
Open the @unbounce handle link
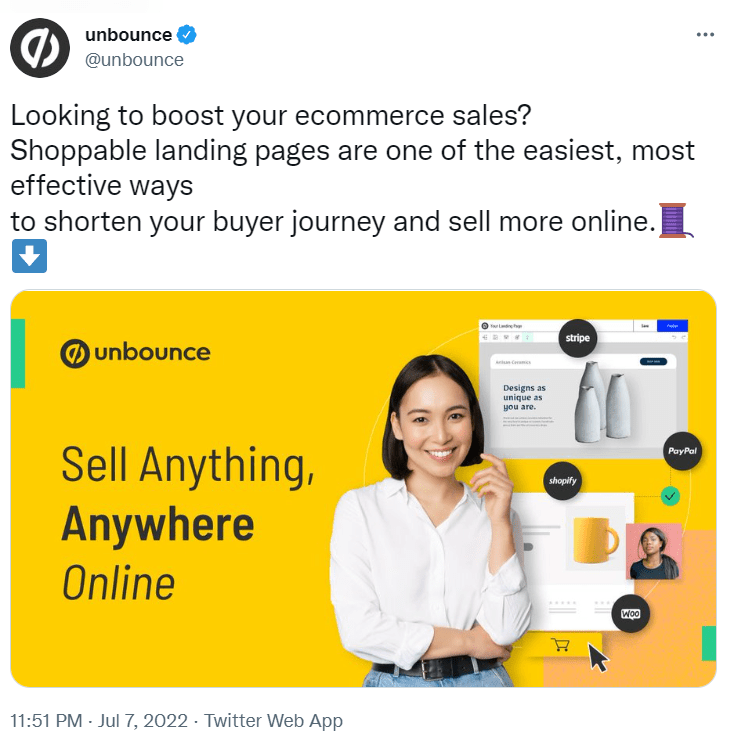(x=134, y=60)
